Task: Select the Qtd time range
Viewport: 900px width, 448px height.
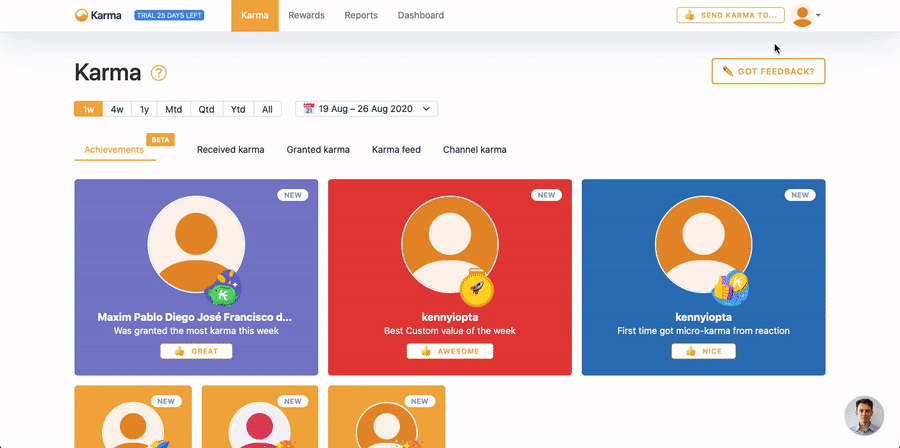Action: pos(207,109)
